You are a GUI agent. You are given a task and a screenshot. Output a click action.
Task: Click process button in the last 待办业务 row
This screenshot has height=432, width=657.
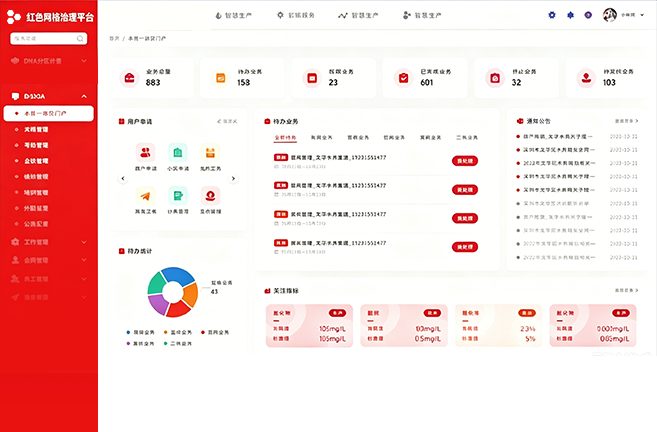coord(465,247)
